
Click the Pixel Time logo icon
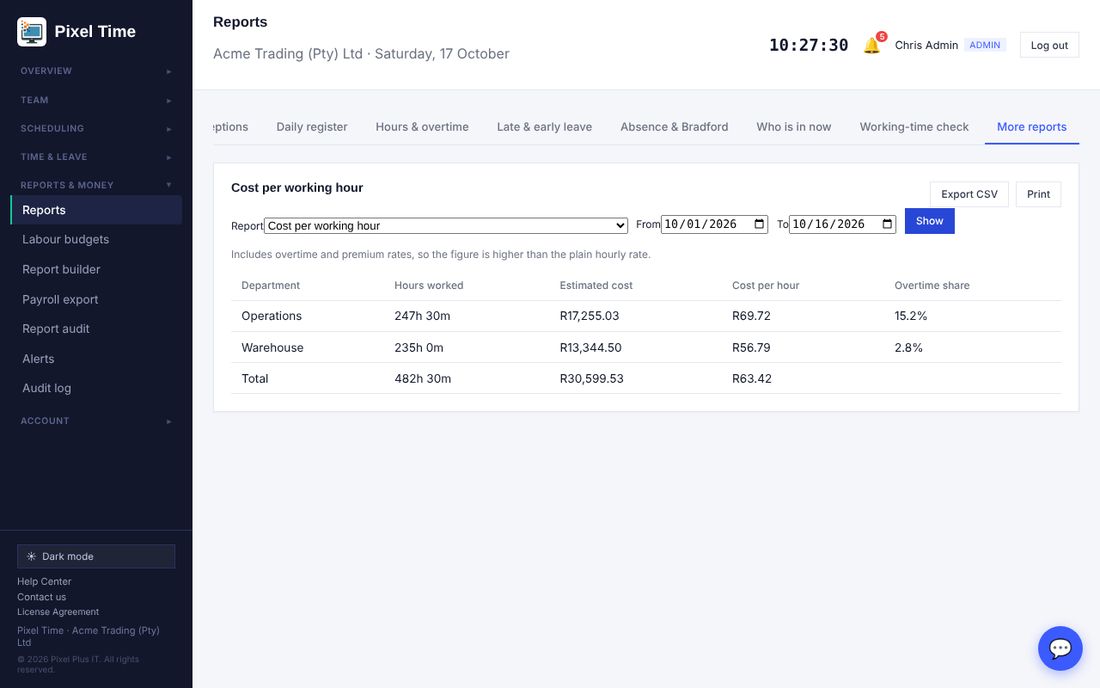(x=32, y=32)
